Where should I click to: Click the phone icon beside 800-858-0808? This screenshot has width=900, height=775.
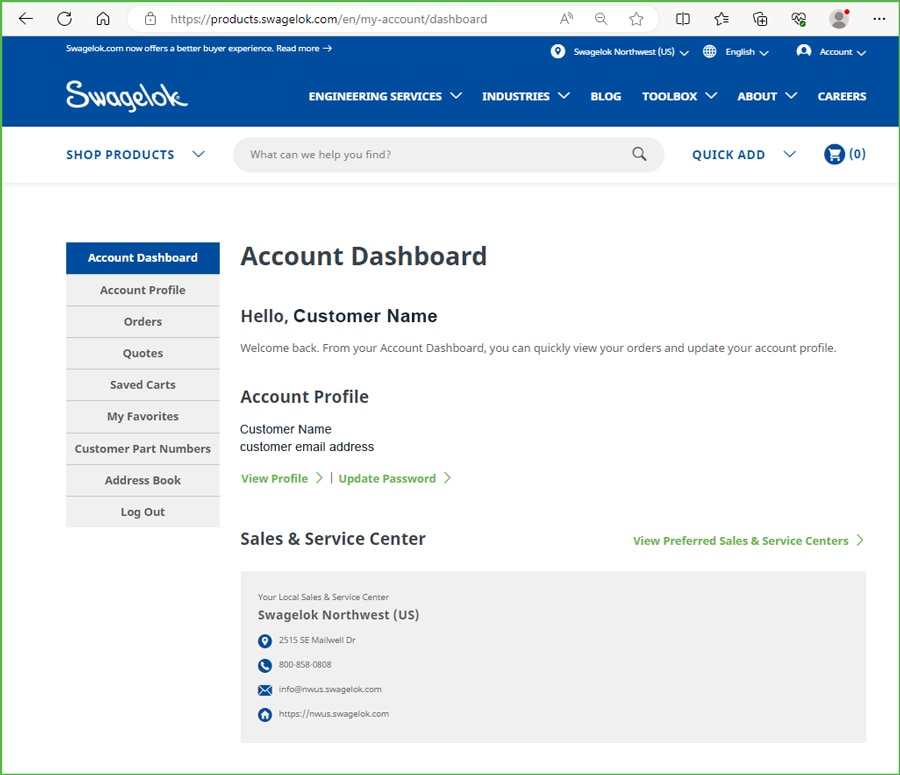click(x=265, y=665)
